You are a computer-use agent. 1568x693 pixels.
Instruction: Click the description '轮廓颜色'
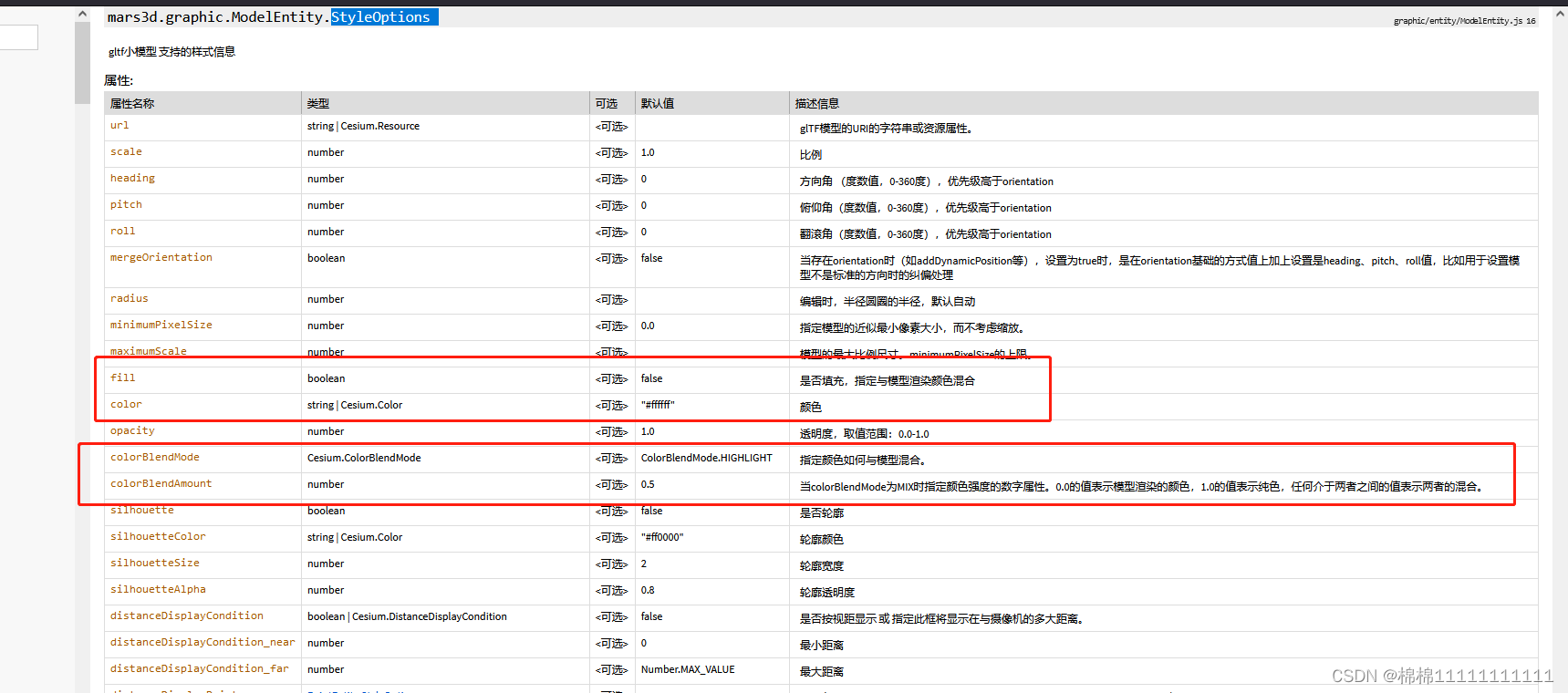[x=822, y=540]
